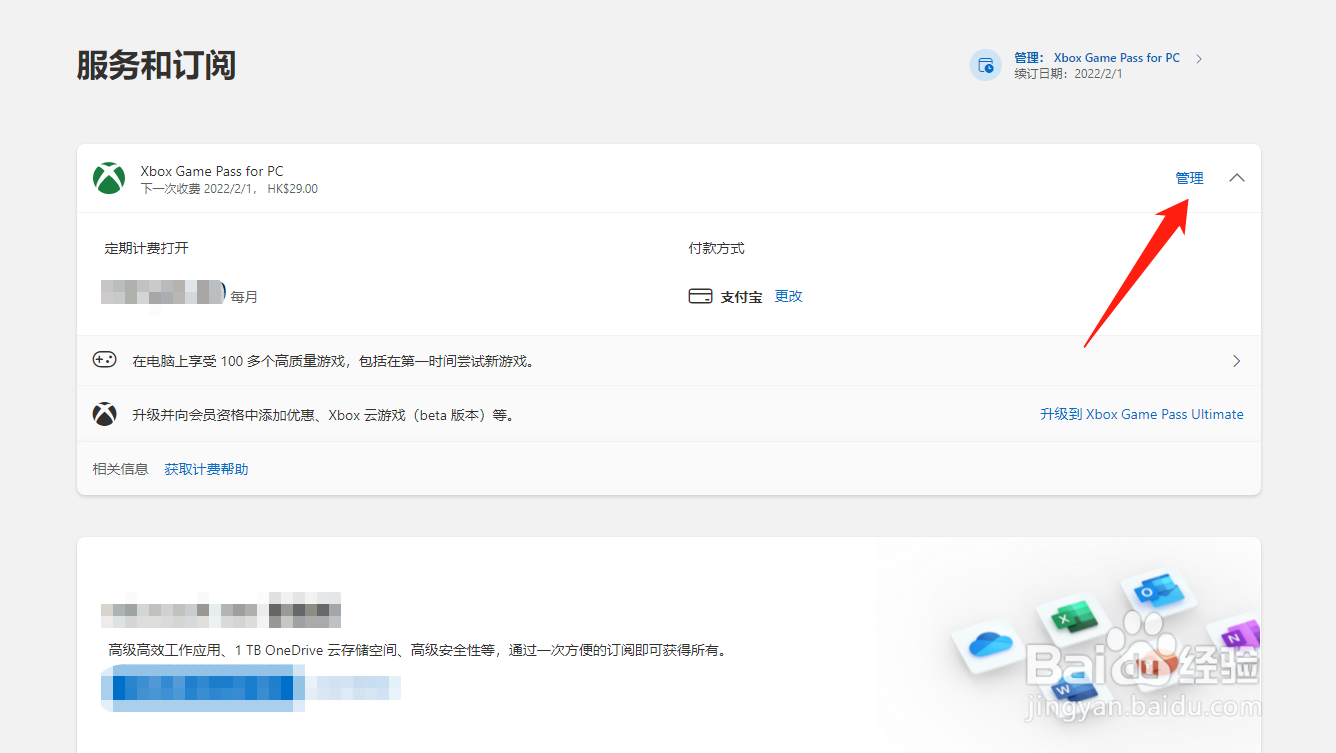1336x753 pixels.
Task: Click the 每月 billing period text
Action: 244,297
